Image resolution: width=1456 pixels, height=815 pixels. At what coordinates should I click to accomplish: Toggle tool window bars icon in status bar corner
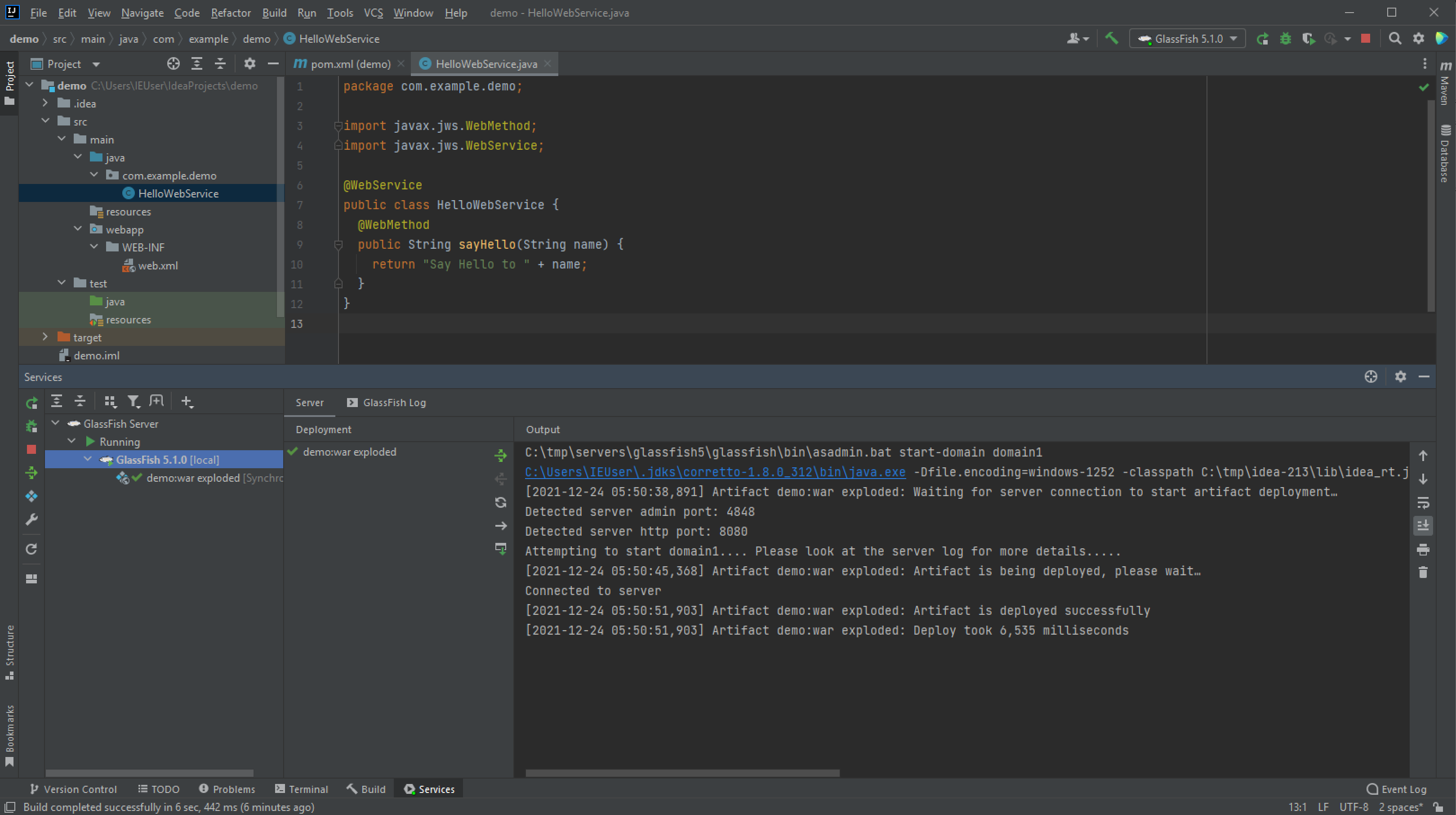(9, 807)
